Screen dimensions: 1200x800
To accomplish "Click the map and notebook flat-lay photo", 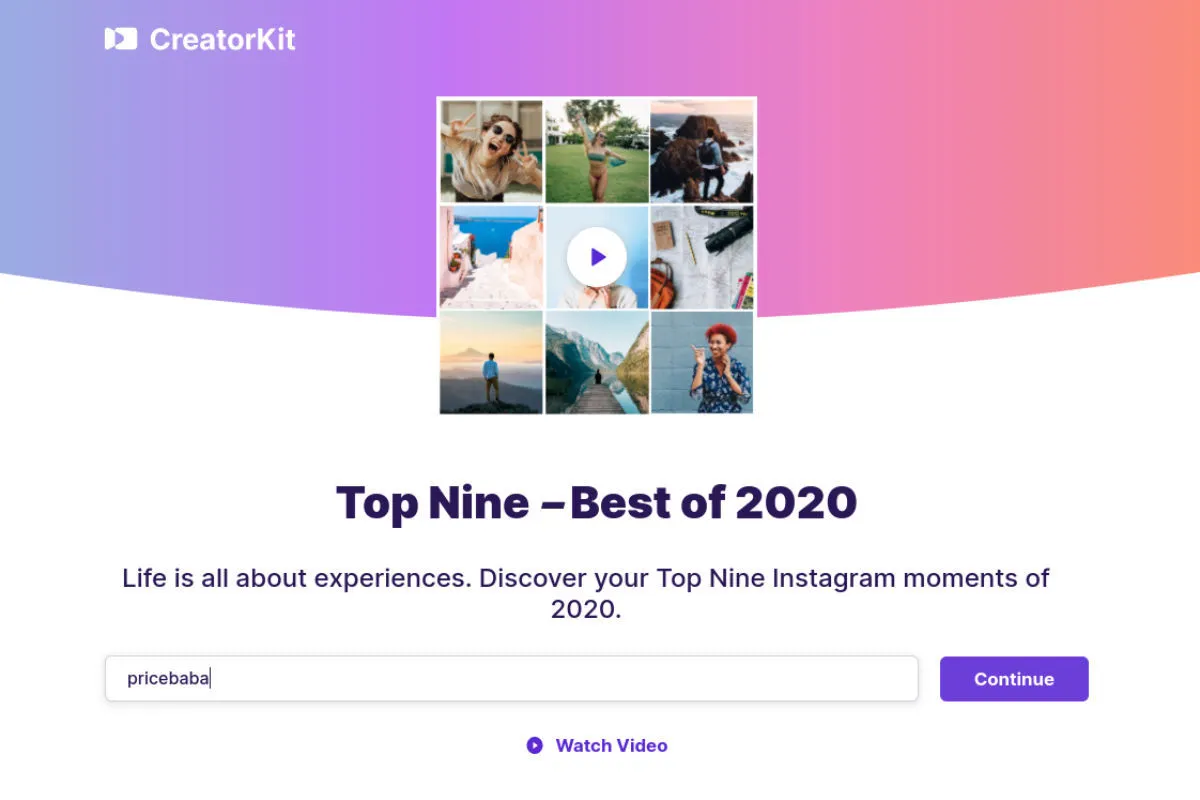I will (x=702, y=257).
